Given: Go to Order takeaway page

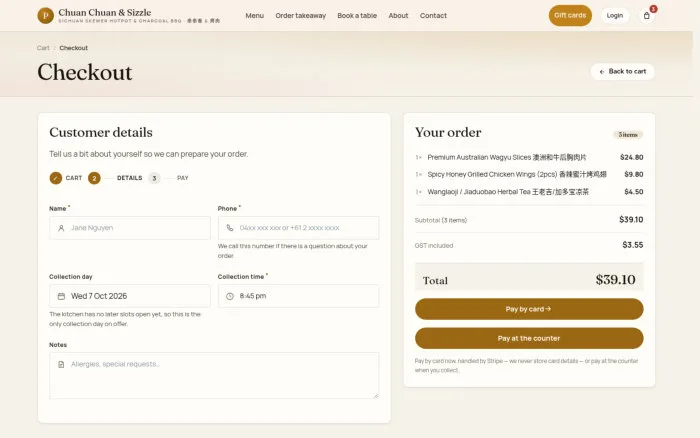Looking at the screenshot, I should click(300, 16).
